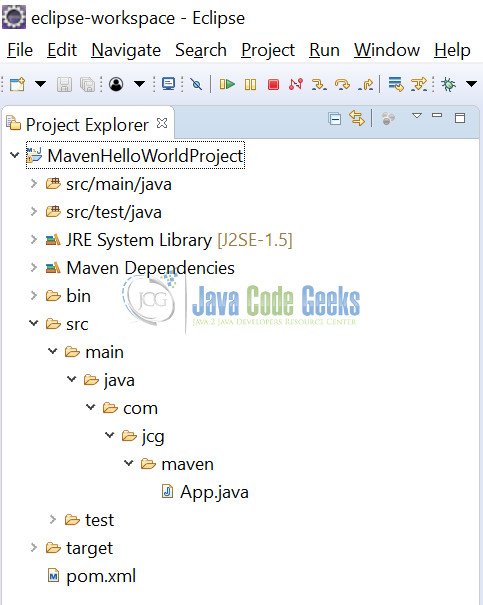Select the src/main/java package icon
Screen dimensions: 483x605
53,184
